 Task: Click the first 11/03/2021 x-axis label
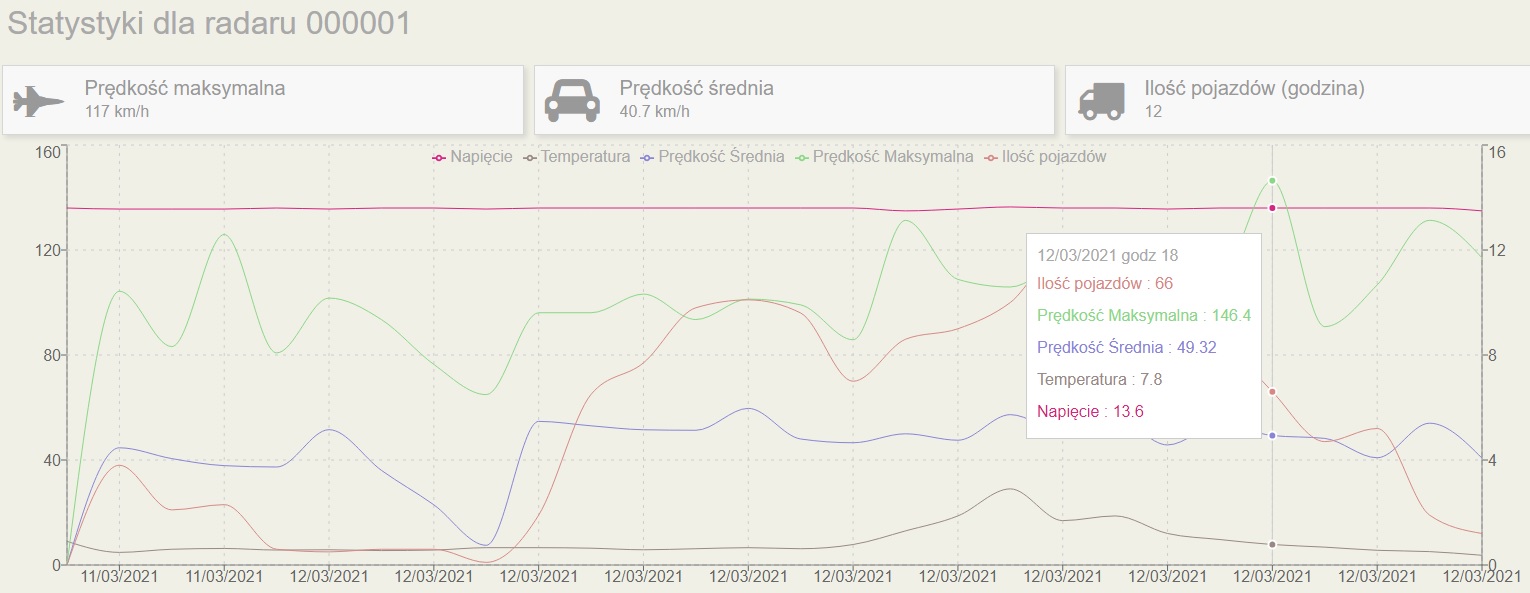[x=119, y=577]
